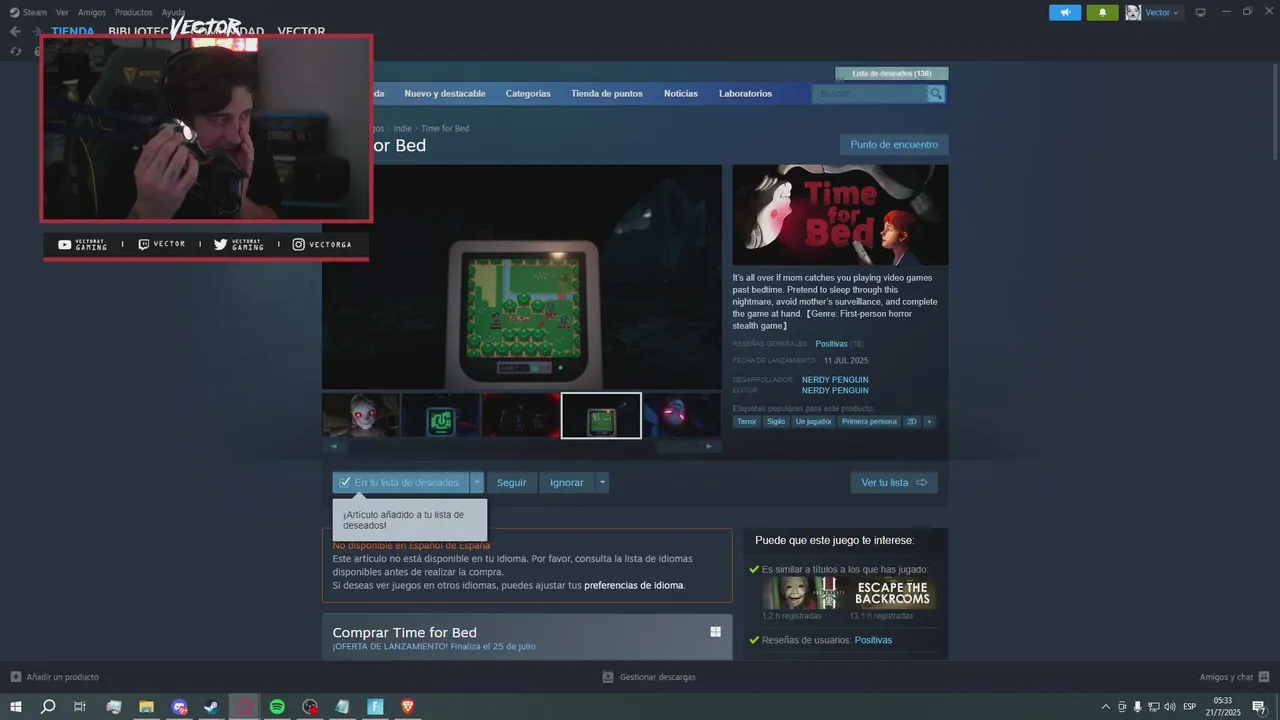1280x720 pixels.
Task: Open the NERDY PENGUIN developer link
Action: pyautogui.click(x=835, y=380)
